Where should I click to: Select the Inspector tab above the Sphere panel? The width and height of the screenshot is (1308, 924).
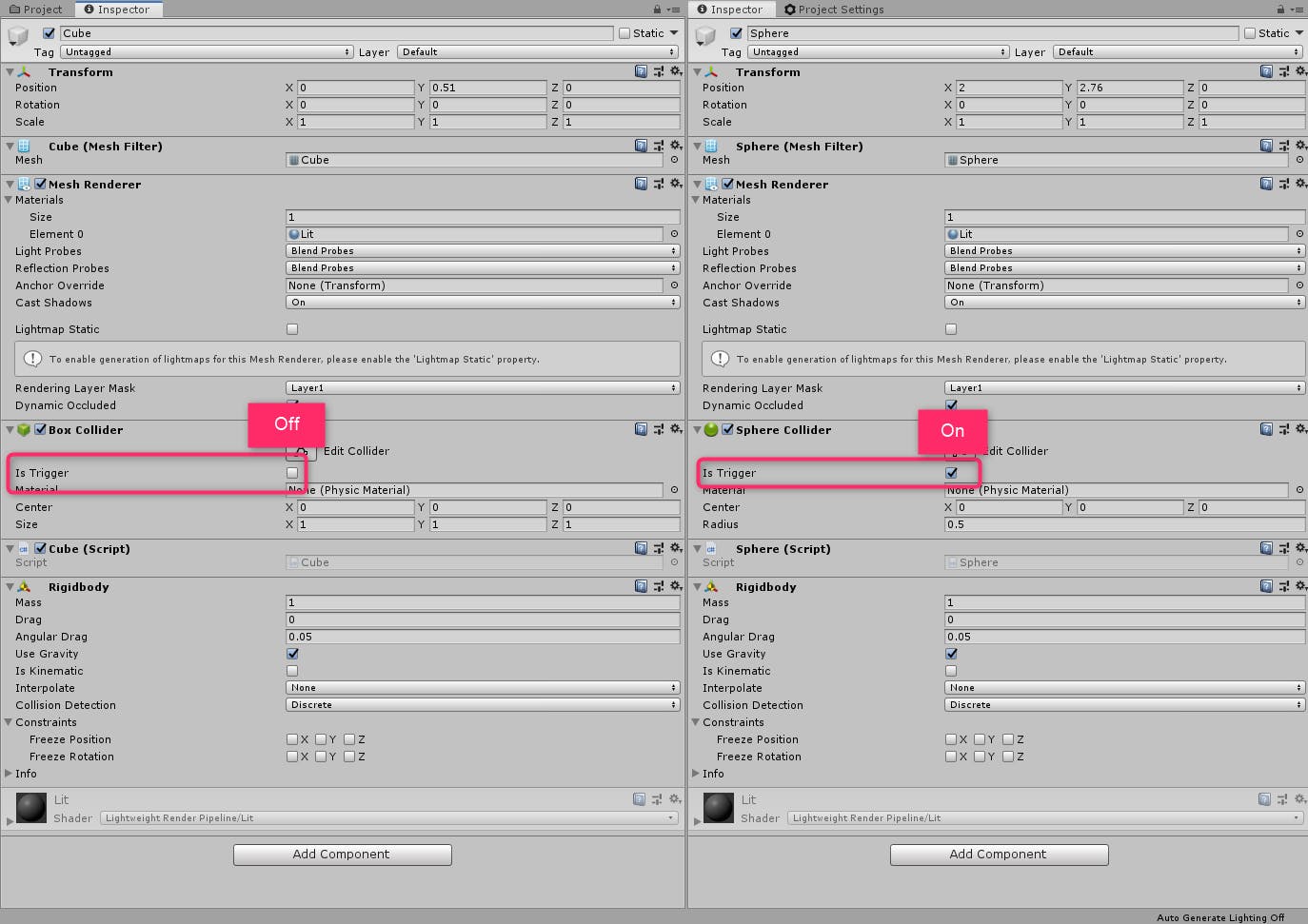pos(730,10)
